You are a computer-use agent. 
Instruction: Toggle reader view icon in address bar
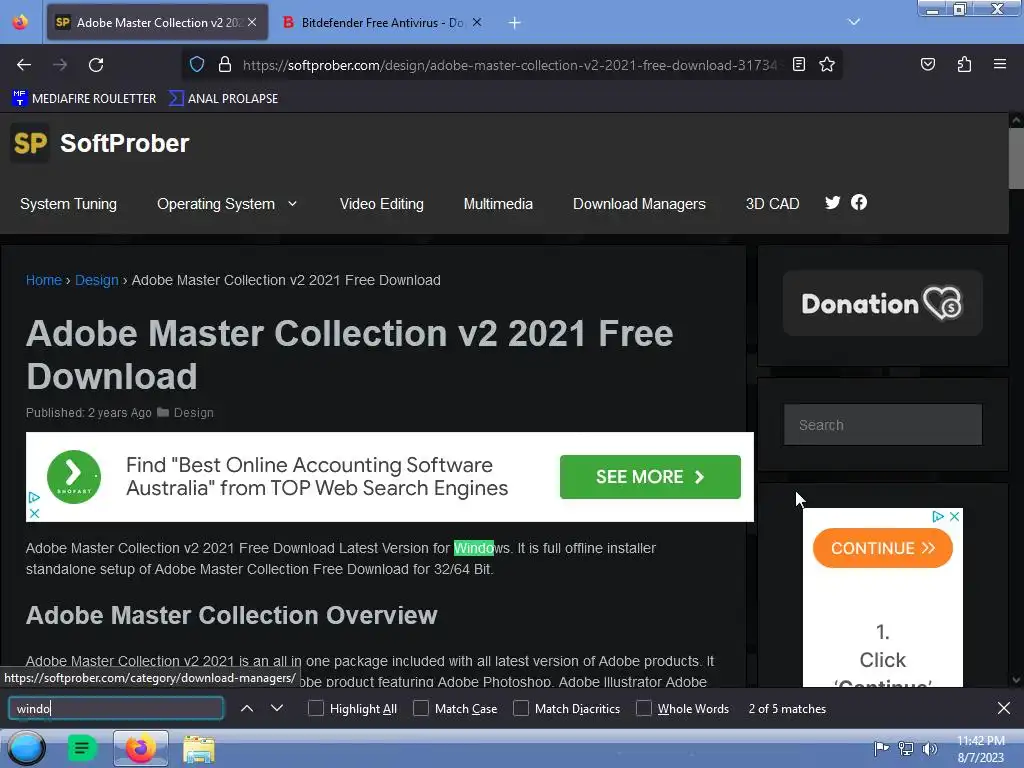pos(799,64)
